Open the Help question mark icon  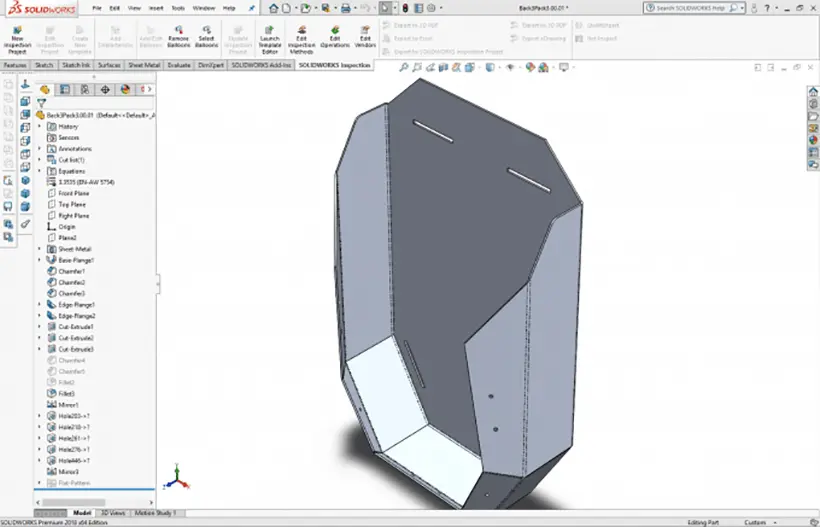click(x=767, y=8)
